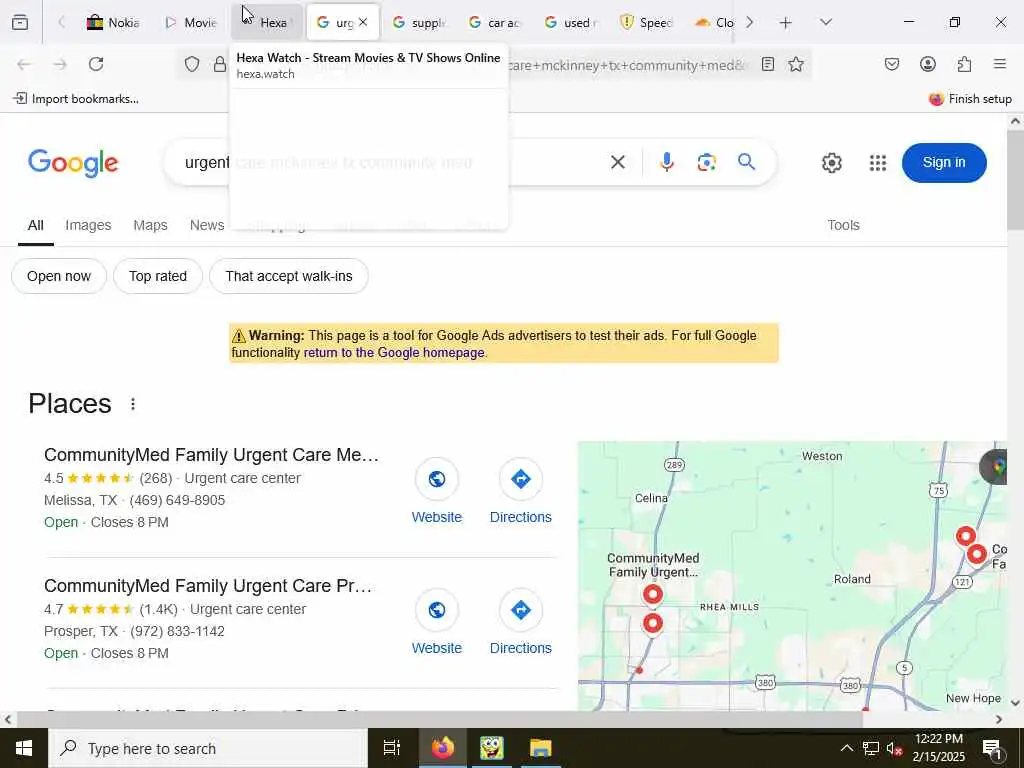1024x768 pixels.
Task: Reload the current page
Action: pos(97,64)
